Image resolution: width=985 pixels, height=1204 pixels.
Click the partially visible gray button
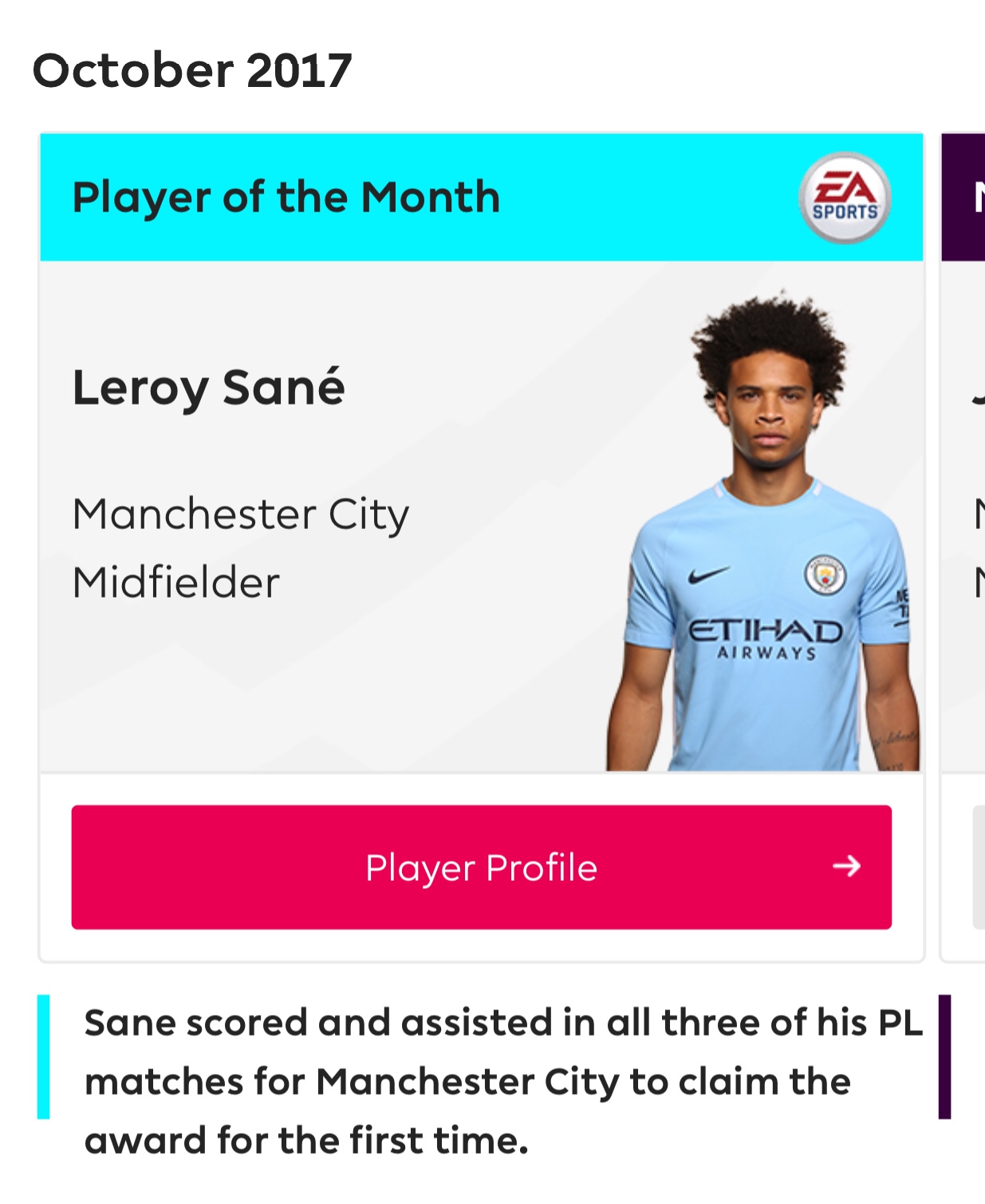979,867
